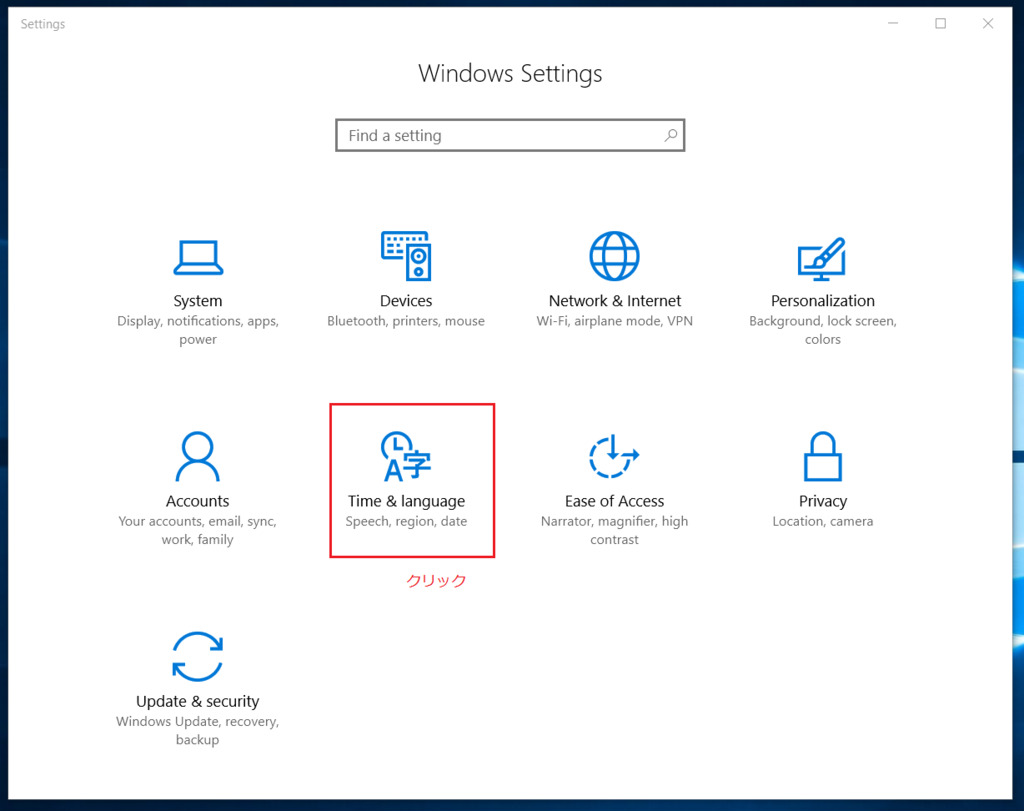Click 'Speech, region, date' description

click(x=406, y=522)
